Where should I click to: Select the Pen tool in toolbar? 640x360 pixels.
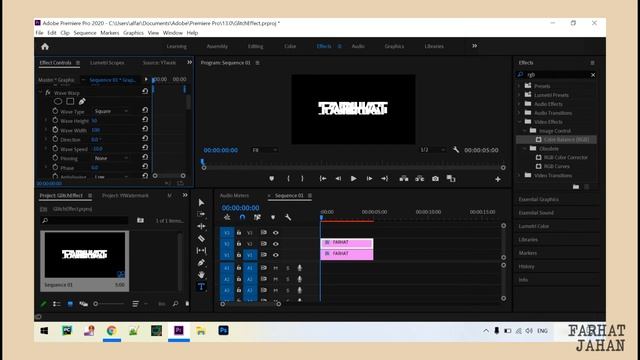[201, 262]
